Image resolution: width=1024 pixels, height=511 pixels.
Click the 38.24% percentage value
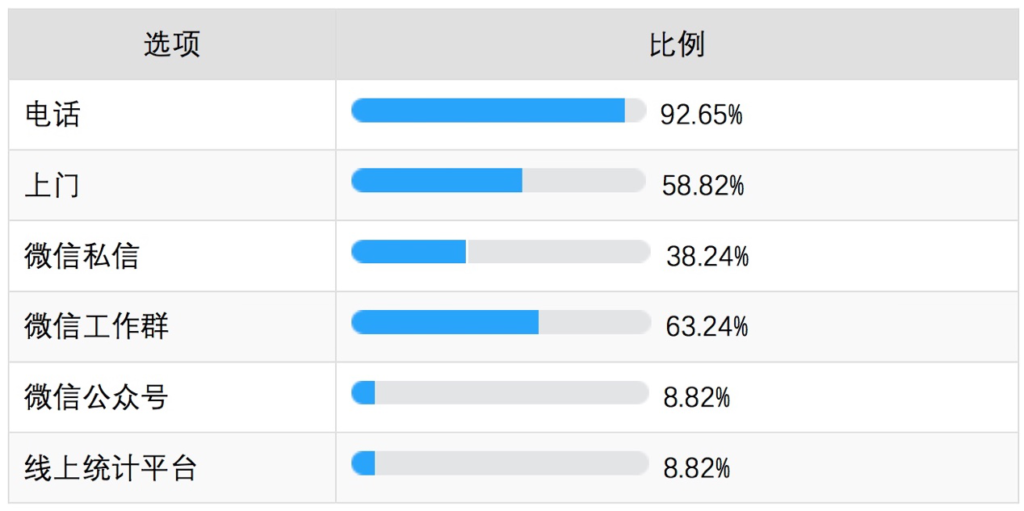point(707,257)
